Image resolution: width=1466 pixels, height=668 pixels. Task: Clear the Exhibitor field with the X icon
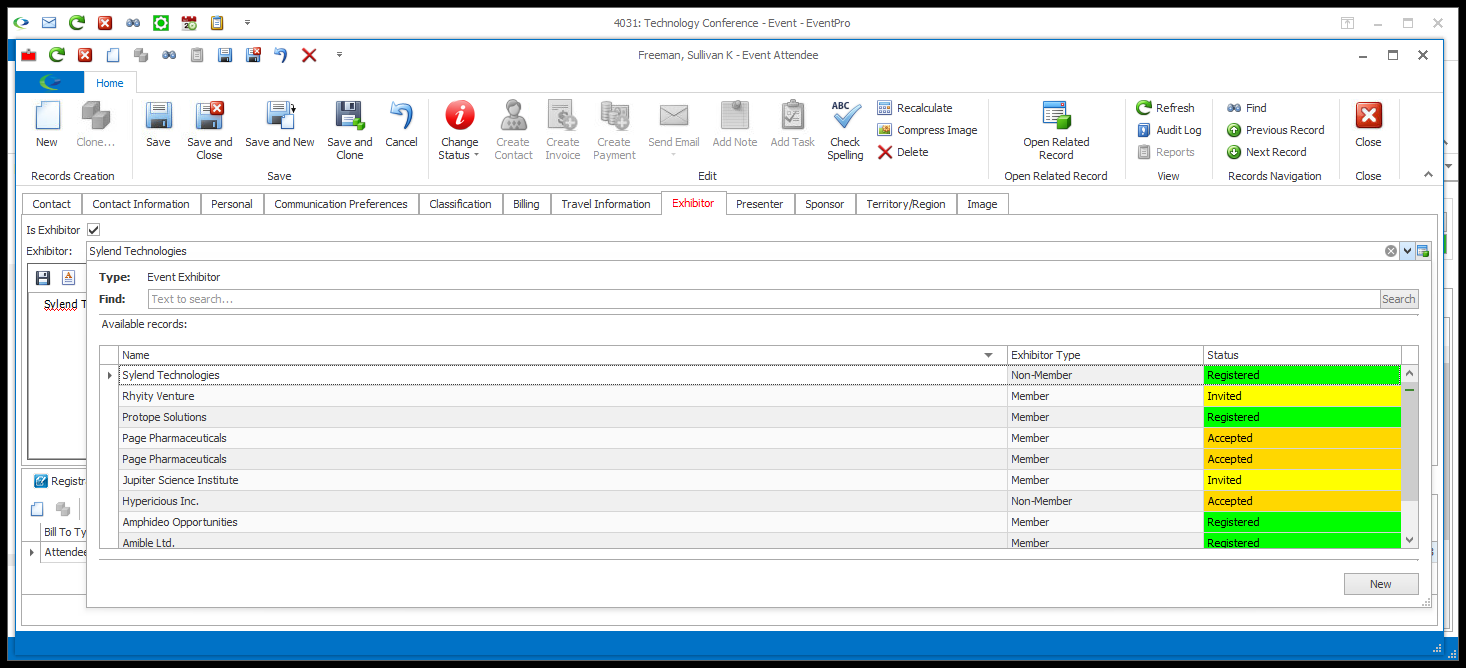coord(1391,251)
